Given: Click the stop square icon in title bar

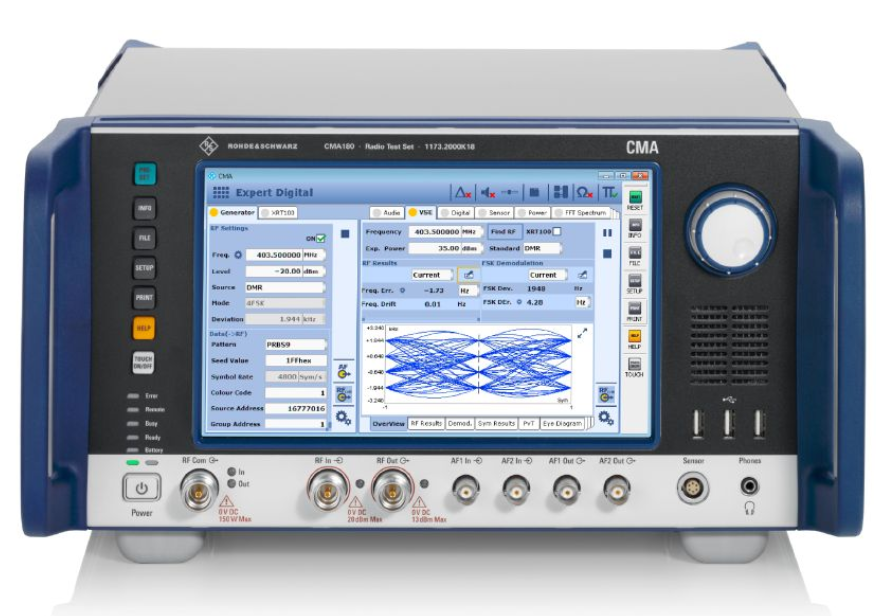Looking at the screenshot, I should (x=535, y=193).
